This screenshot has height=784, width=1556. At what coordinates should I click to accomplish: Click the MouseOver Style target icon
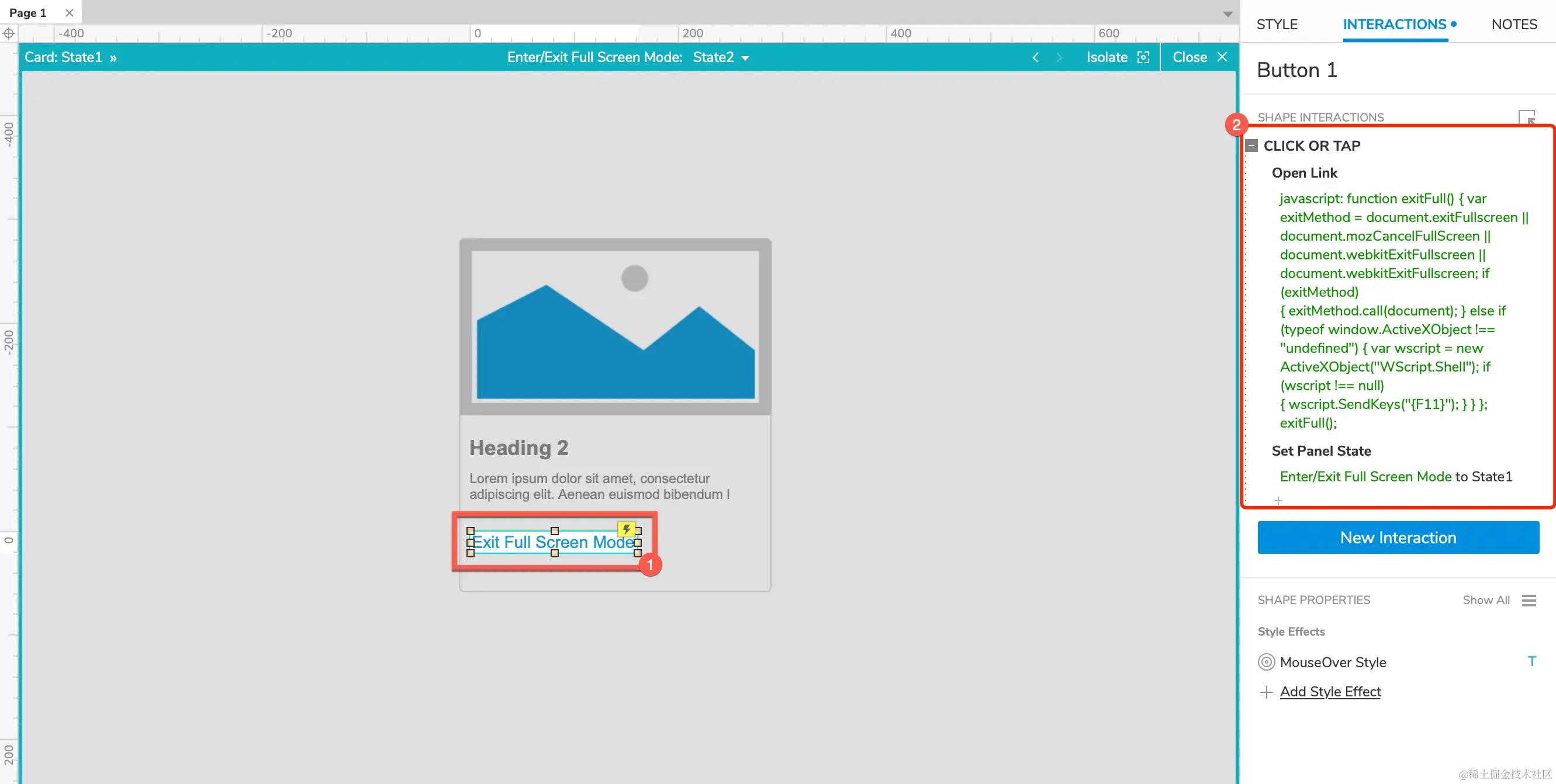pyautogui.click(x=1266, y=662)
